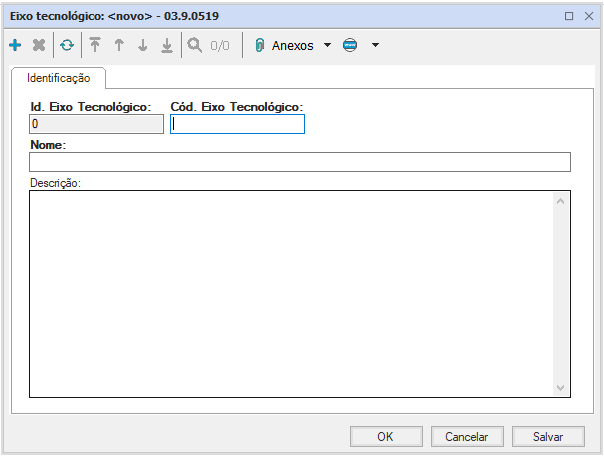Click into the Nome text field
The height and width of the screenshot is (457, 604).
tap(300, 162)
